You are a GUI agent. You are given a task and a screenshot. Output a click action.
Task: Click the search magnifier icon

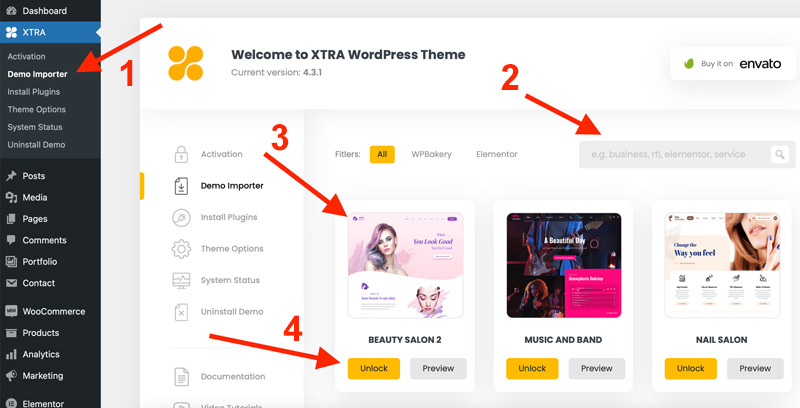pyautogui.click(x=780, y=154)
